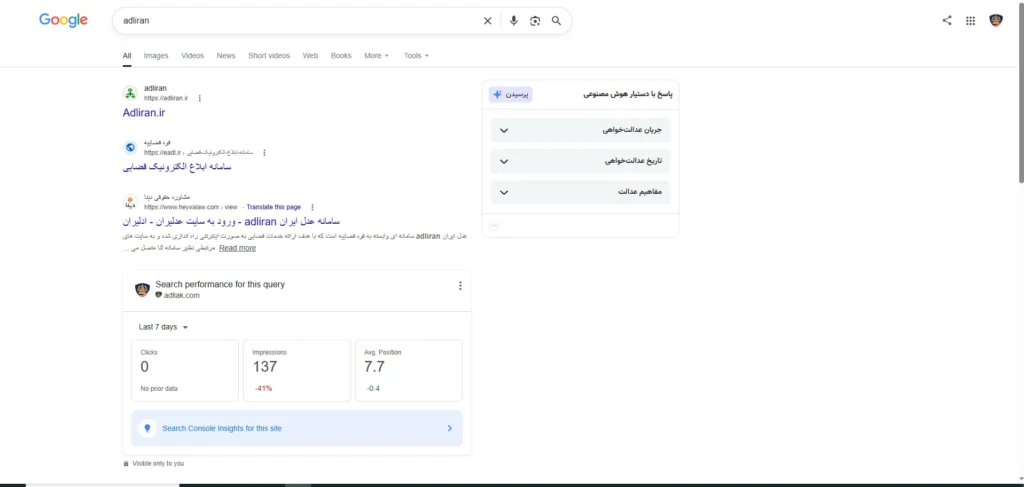
Task: Open Search Console Insights arrow
Action: pos(449,428)
